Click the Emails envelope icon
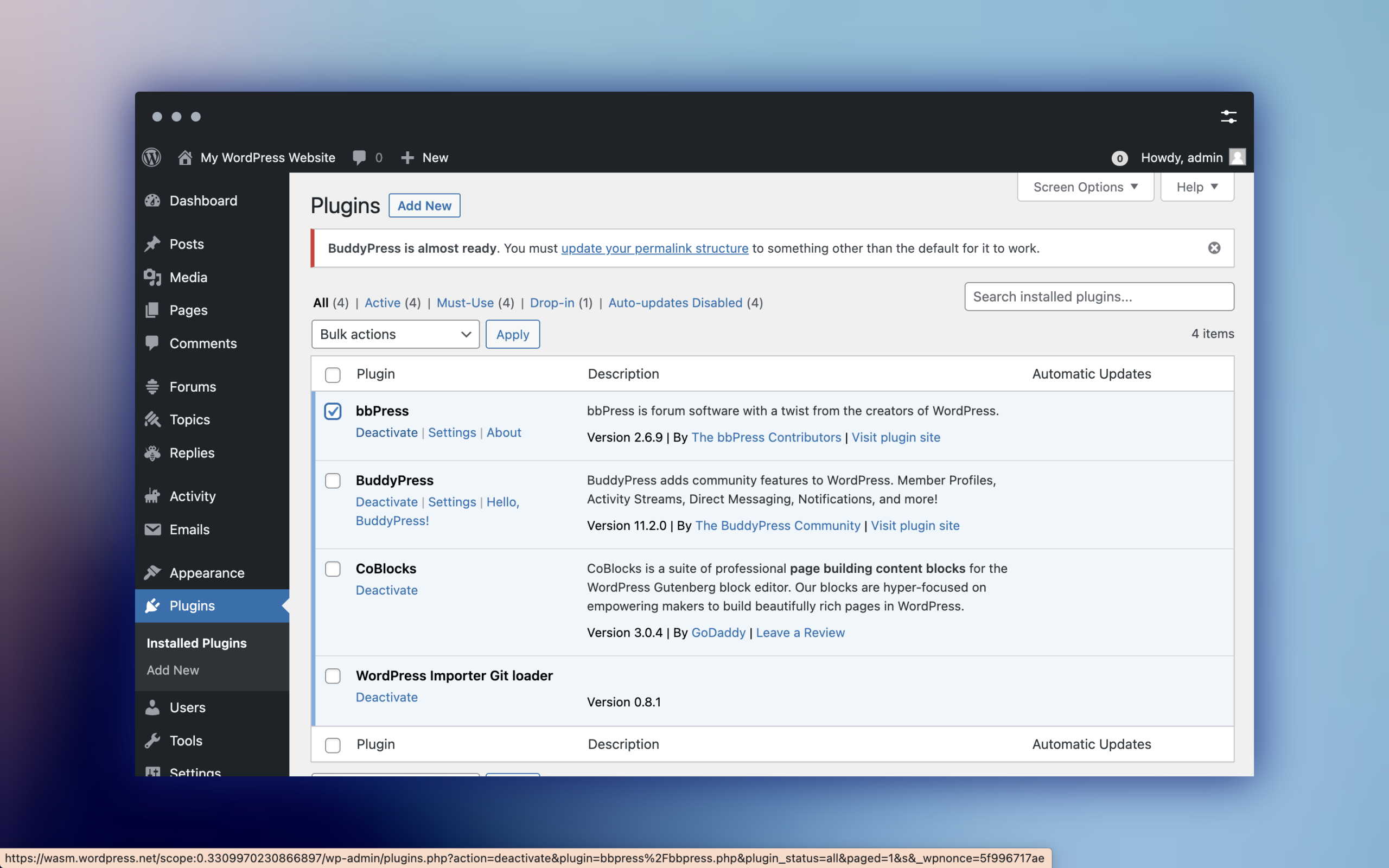Image resolution: width=1389 pixels, height=868 pixels. (x=152, y=529)
